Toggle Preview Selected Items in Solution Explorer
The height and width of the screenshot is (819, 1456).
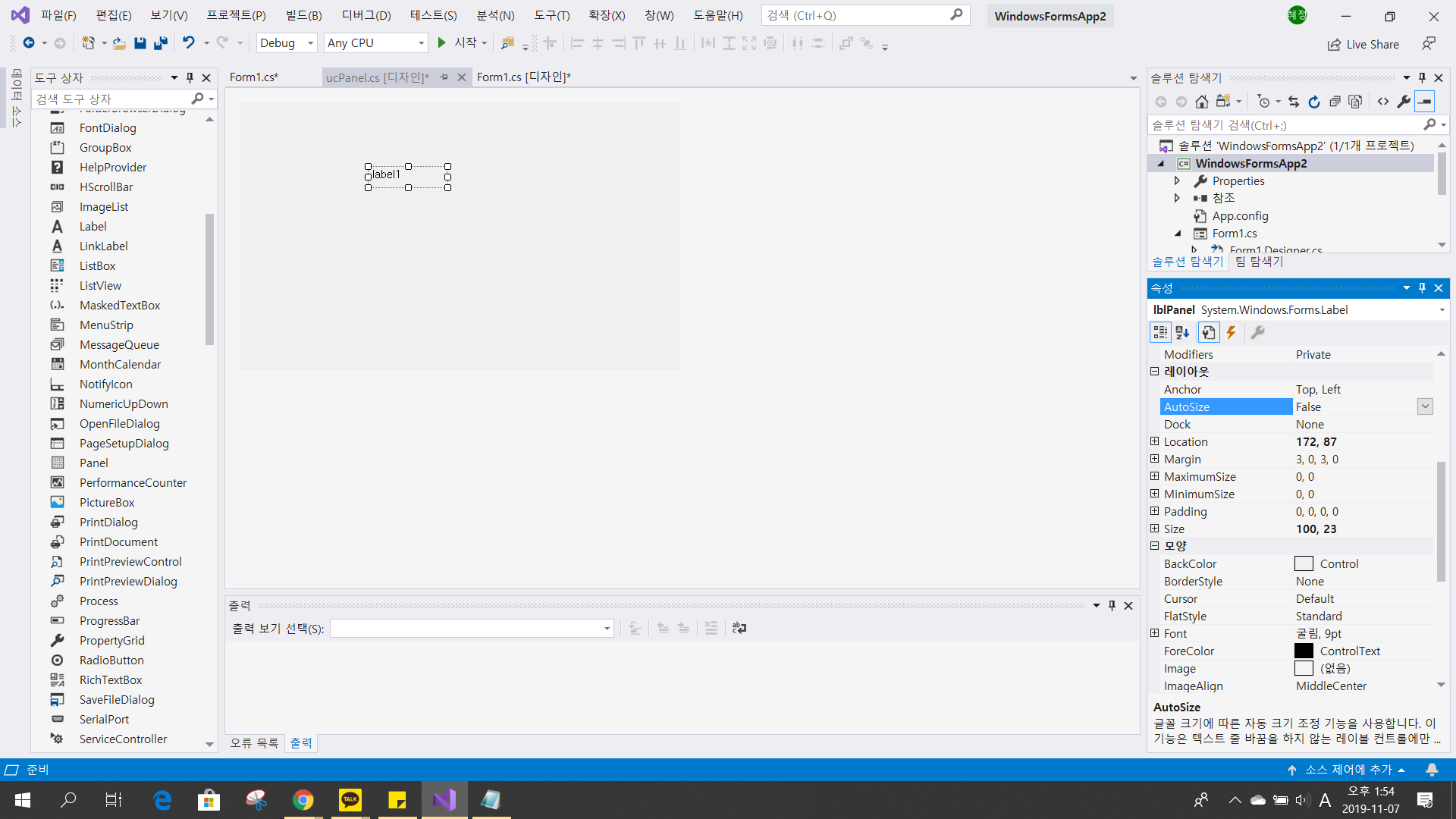click(x=1425, y=102)
